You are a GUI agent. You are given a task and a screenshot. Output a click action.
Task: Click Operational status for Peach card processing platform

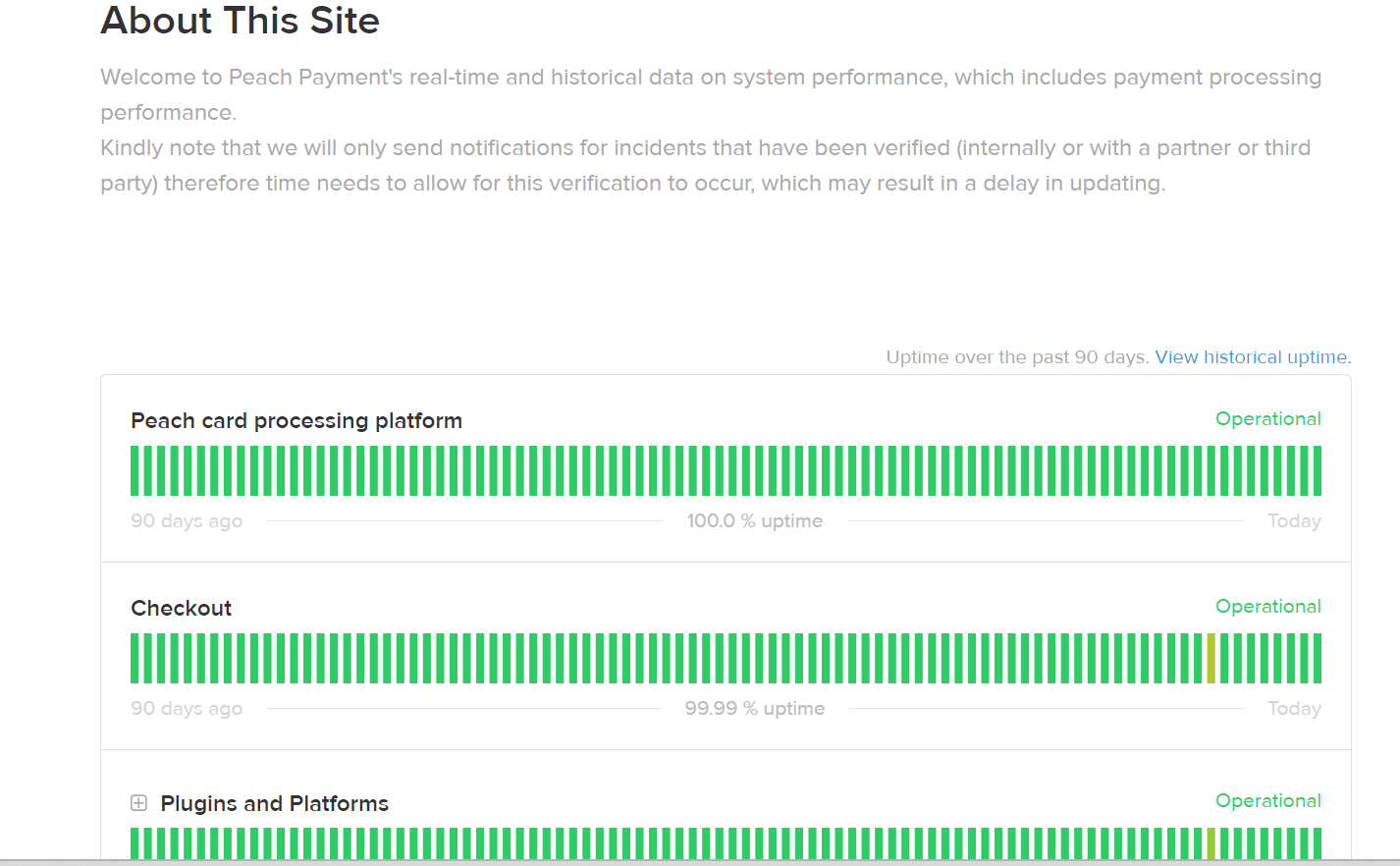(x=1268, y=419)
